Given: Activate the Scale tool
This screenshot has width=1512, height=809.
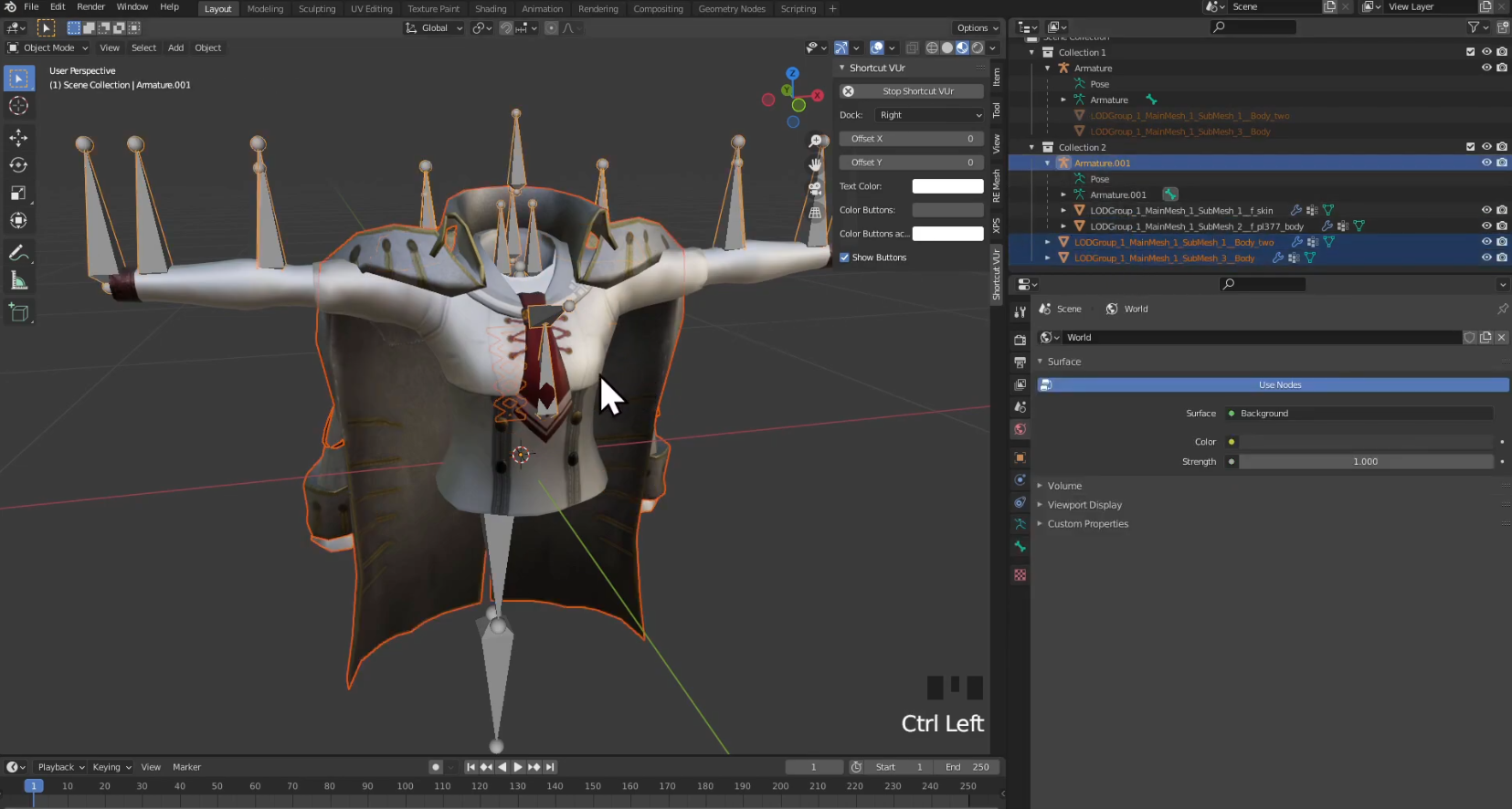Looking at the screenshot, I should pyautogui.click(x=18, y=193).
